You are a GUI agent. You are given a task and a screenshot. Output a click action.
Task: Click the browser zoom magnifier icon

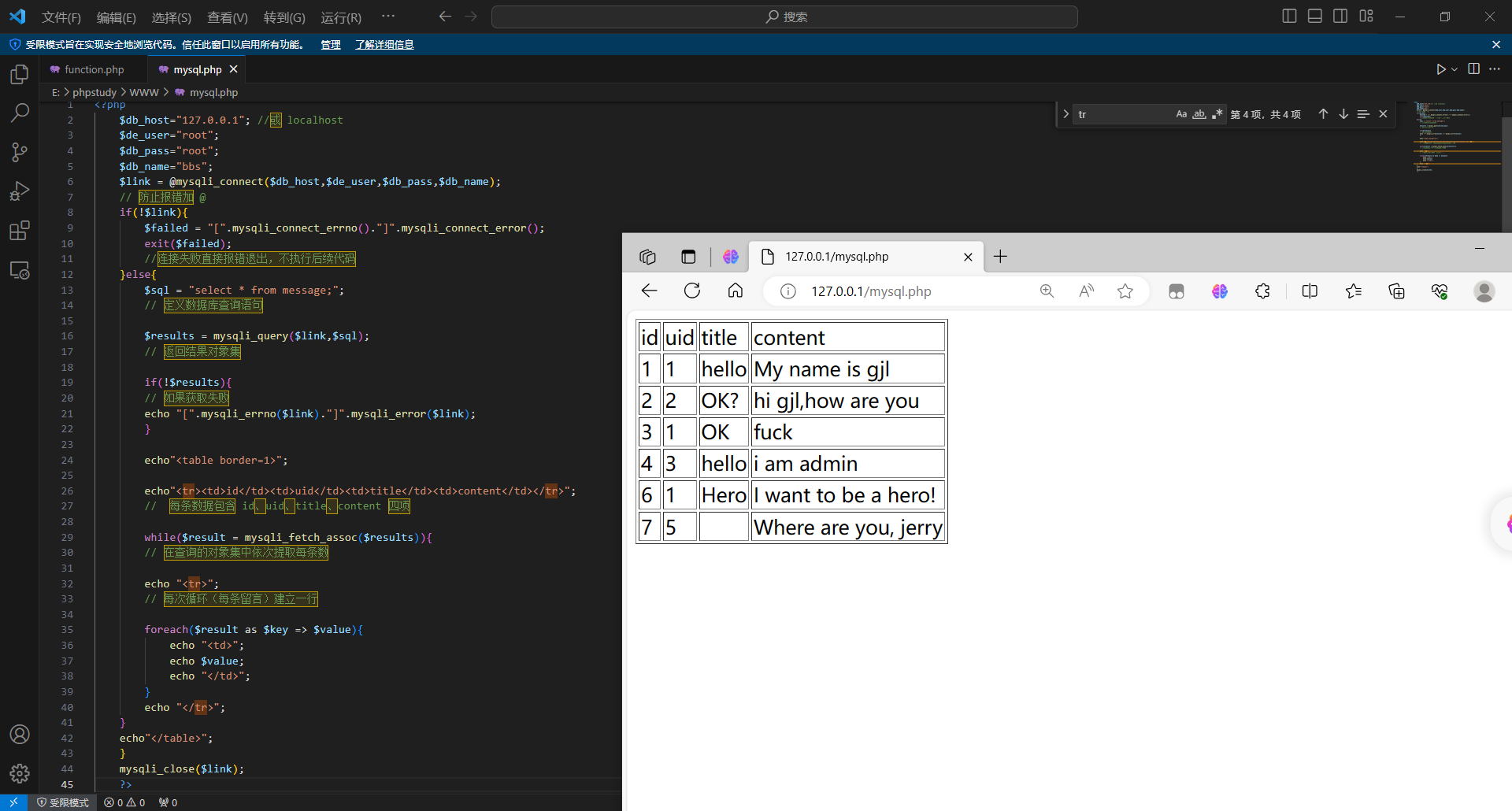pyautogui.click(x=1047, y=291)
